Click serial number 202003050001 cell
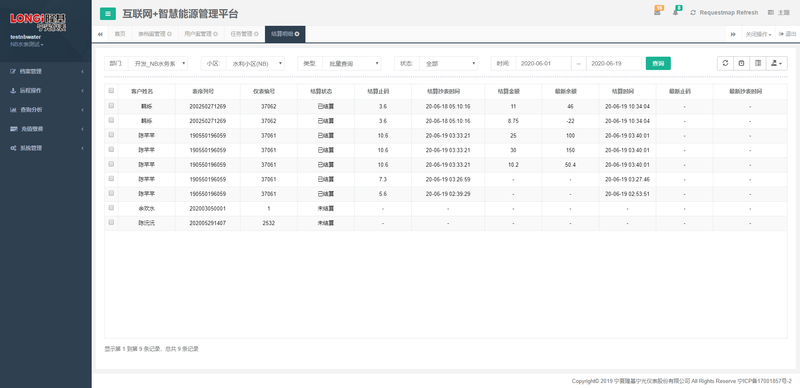 pos(208,208)
